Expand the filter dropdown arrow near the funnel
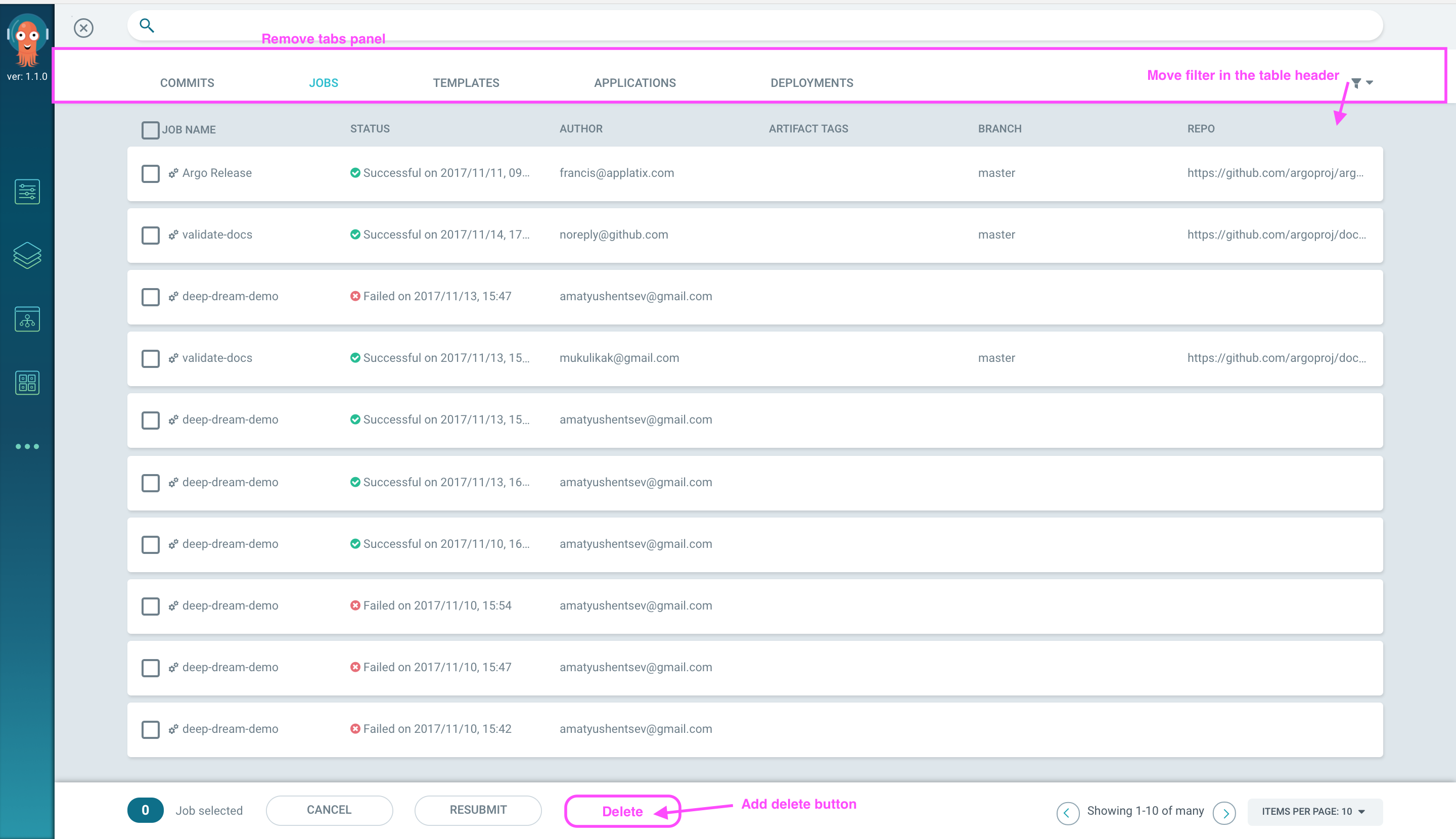The height and width of the screenshot is (839, 1456). tap(1370, 83)
